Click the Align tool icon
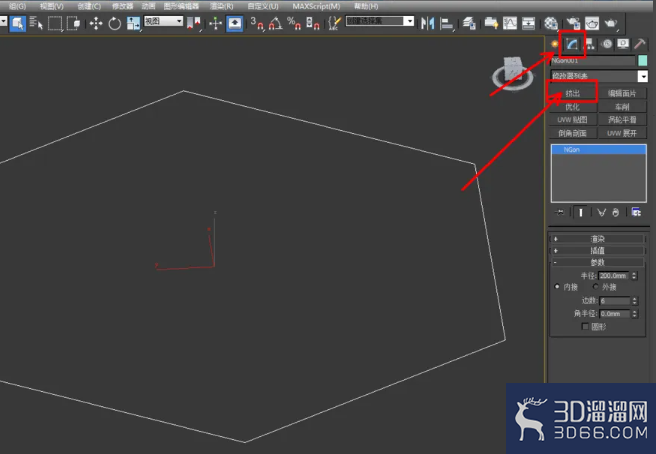This screenshot has width=656, height=454. 447,23
